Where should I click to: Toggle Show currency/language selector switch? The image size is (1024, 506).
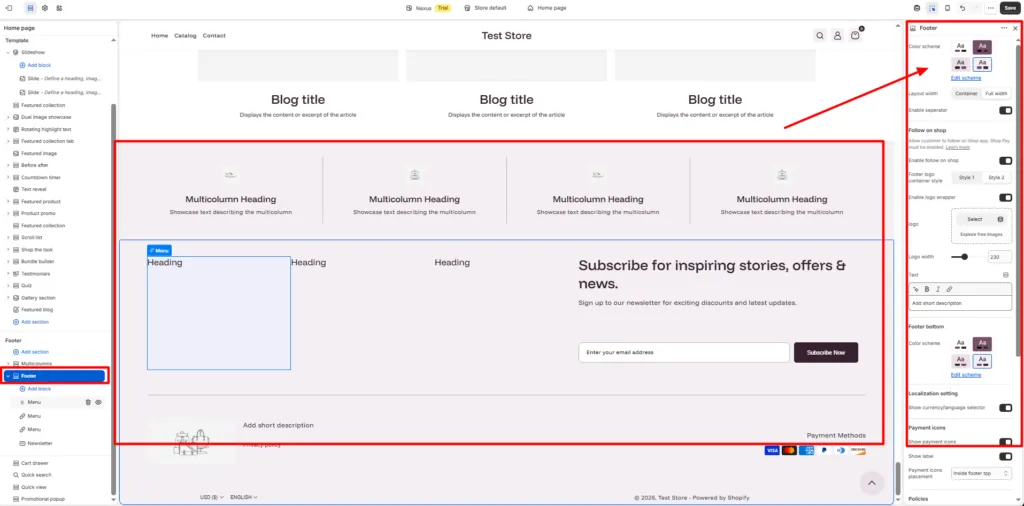tap(1006, 407)
